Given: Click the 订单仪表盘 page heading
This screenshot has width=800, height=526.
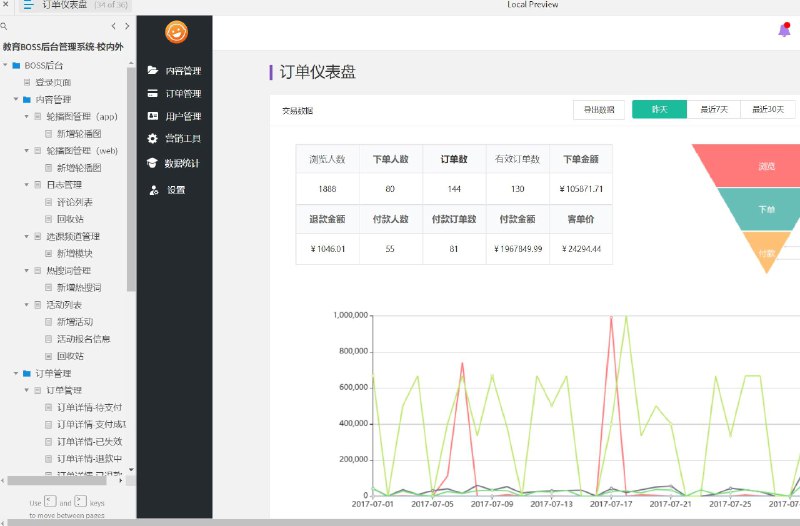Looking at the screenshot, I should click(317, 72).
